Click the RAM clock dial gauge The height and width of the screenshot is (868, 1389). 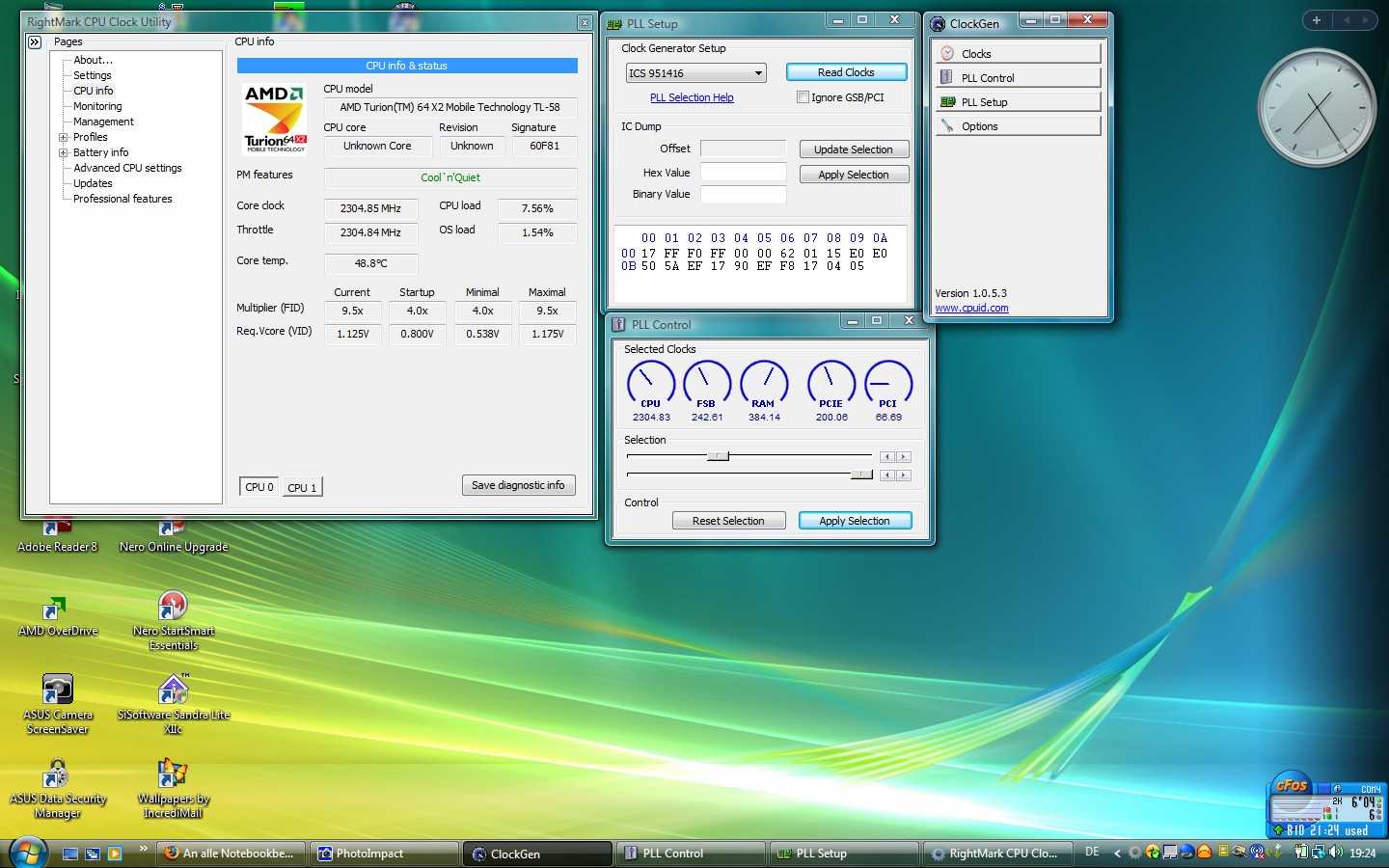click(764, 383)
